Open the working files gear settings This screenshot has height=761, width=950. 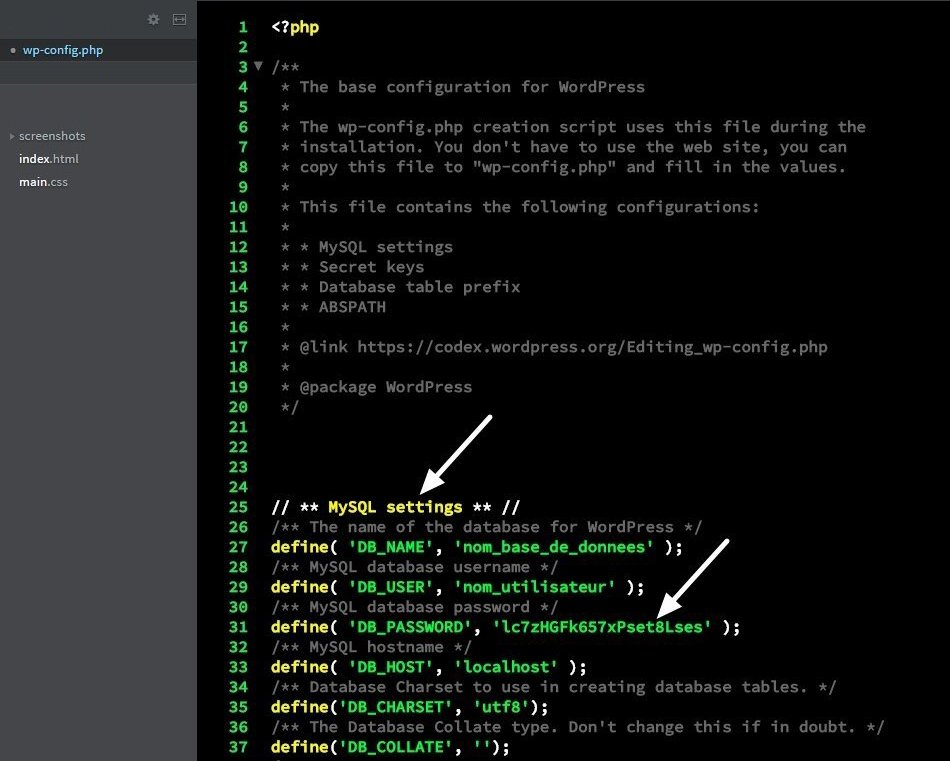coord(153,19)
